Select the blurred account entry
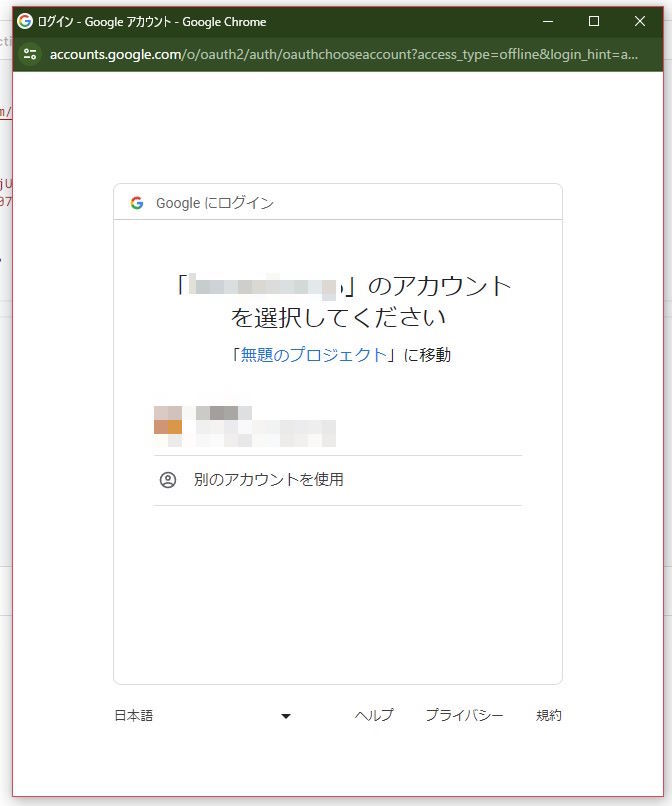Screen dimensions: 672x806 click(x=338, y=426)
